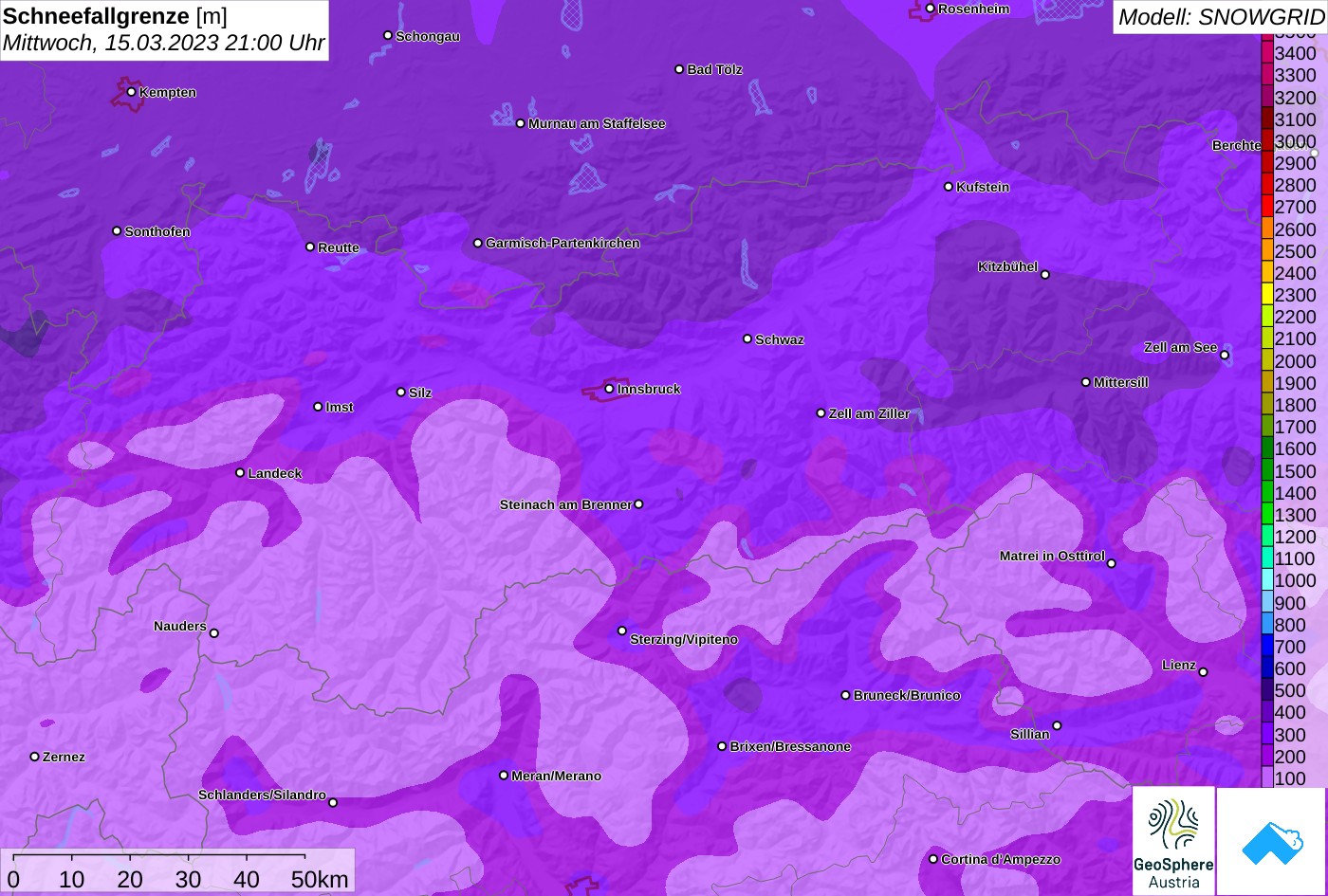
Task: Select the Matrei in Osttirol label
Action: 1052,556
